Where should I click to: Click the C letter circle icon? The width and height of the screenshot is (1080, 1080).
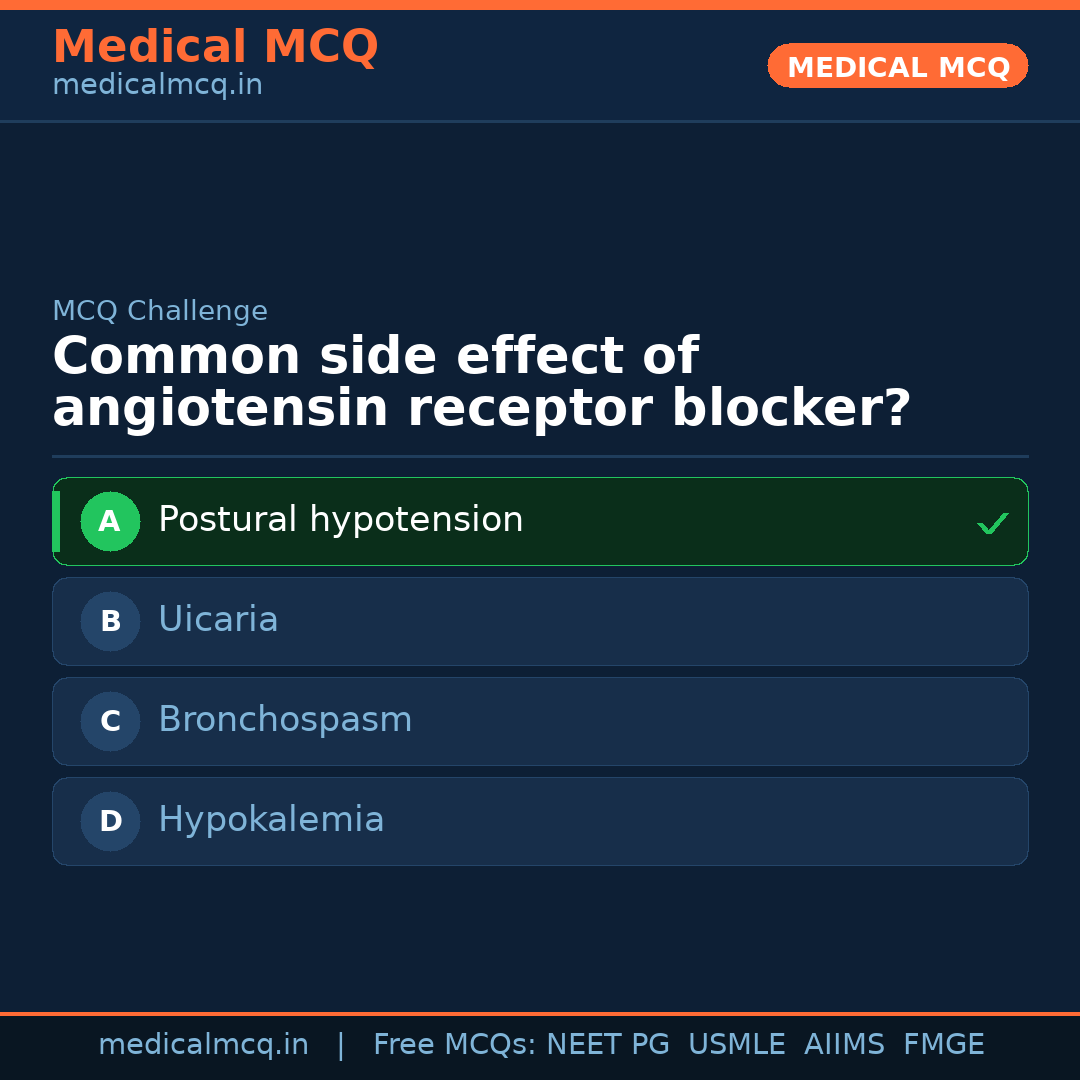pos(110,721)
